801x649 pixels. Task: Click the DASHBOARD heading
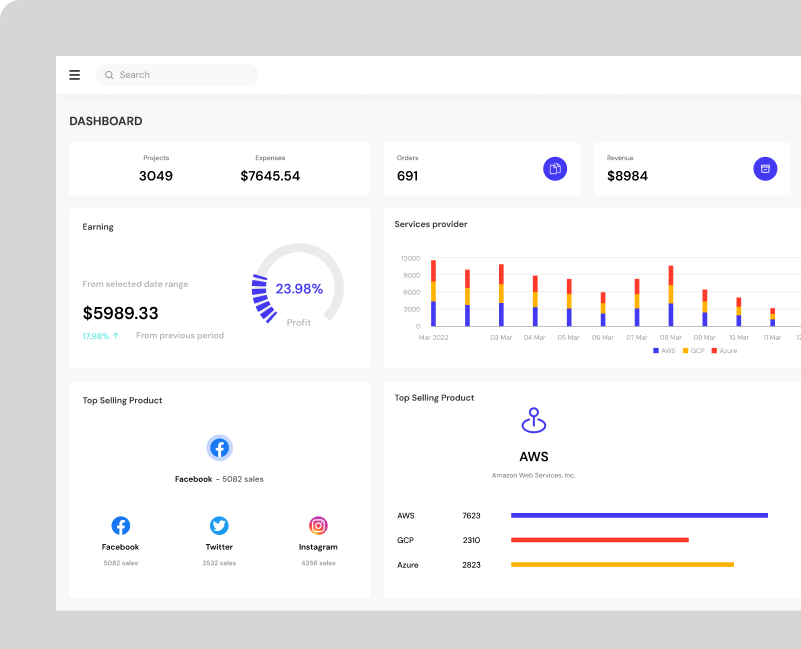pyautogui.click(x=106, y=121)
